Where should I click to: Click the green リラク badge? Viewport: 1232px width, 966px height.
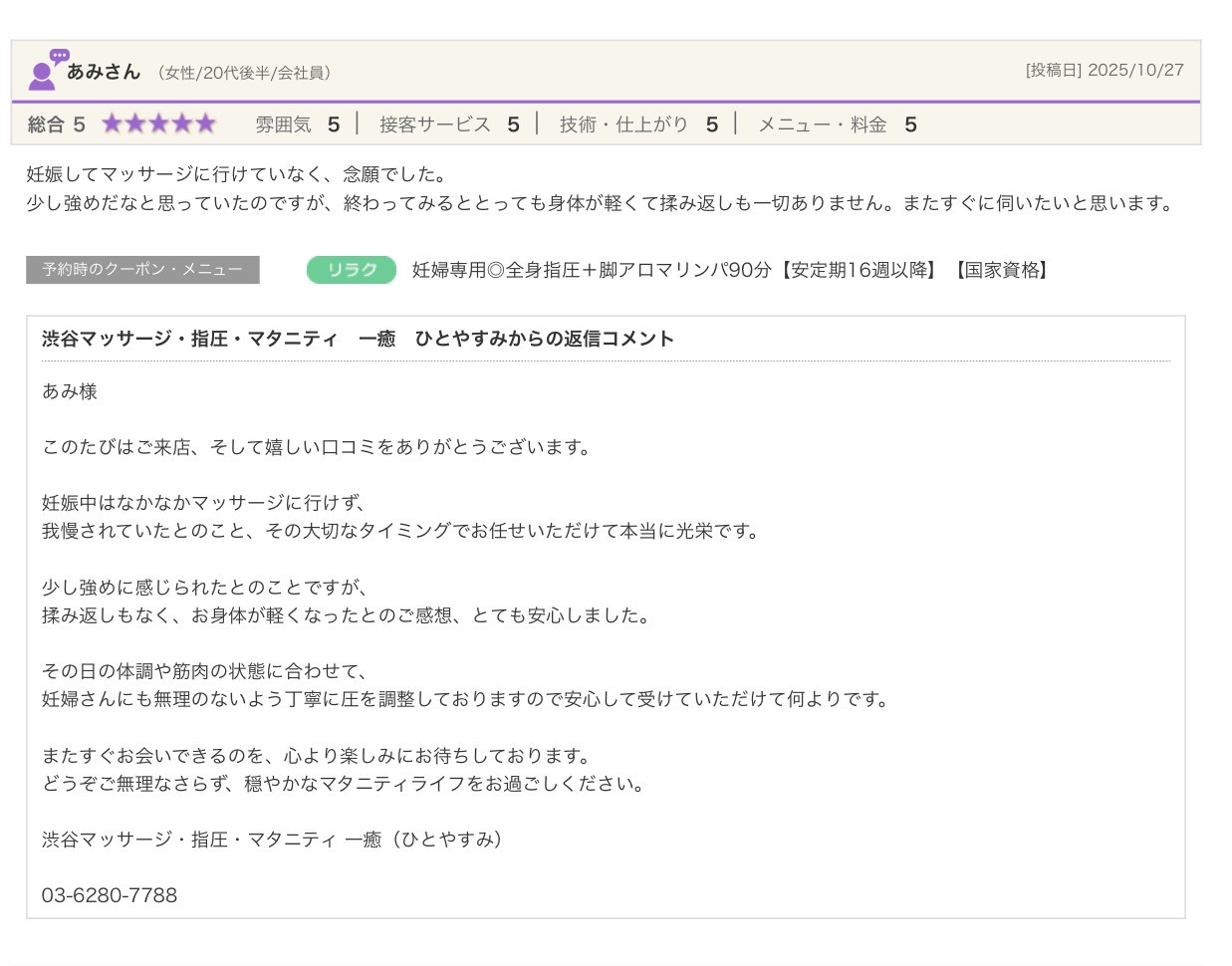pos(352,270)
